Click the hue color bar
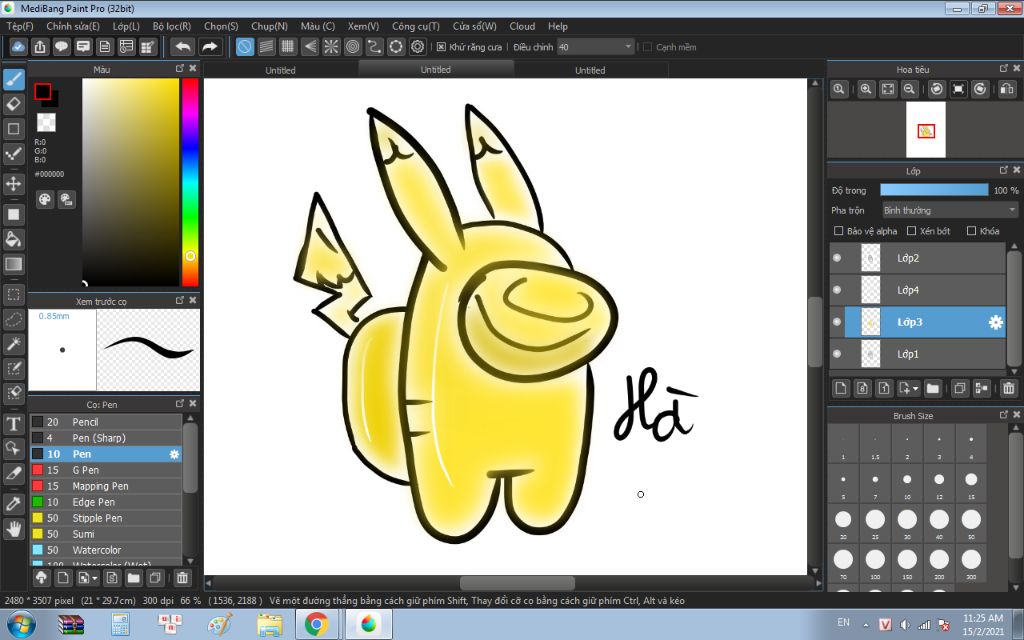 point(190,182)
